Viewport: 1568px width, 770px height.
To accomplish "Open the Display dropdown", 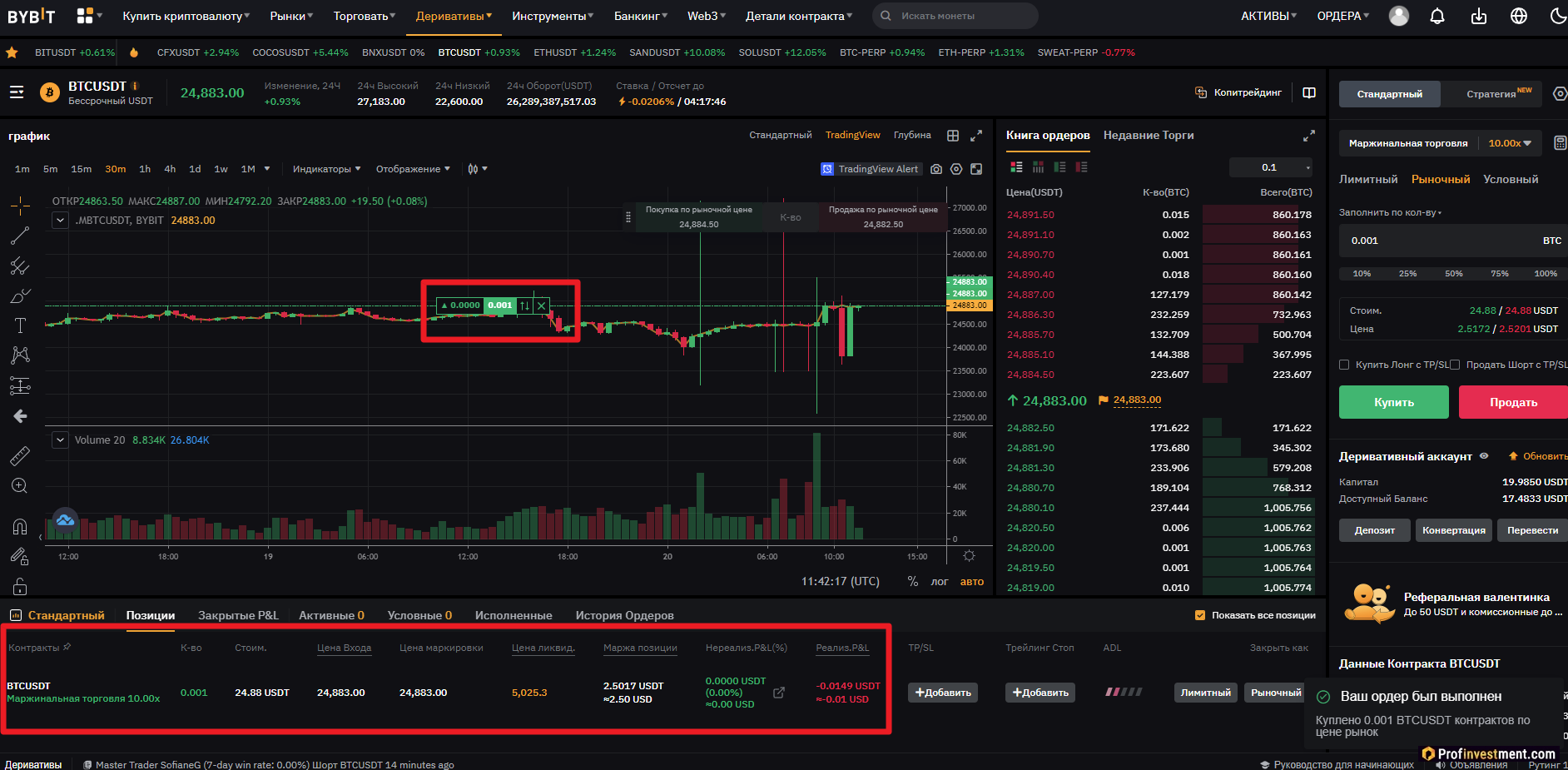I will pyautogui.click(x=413, y=169).
